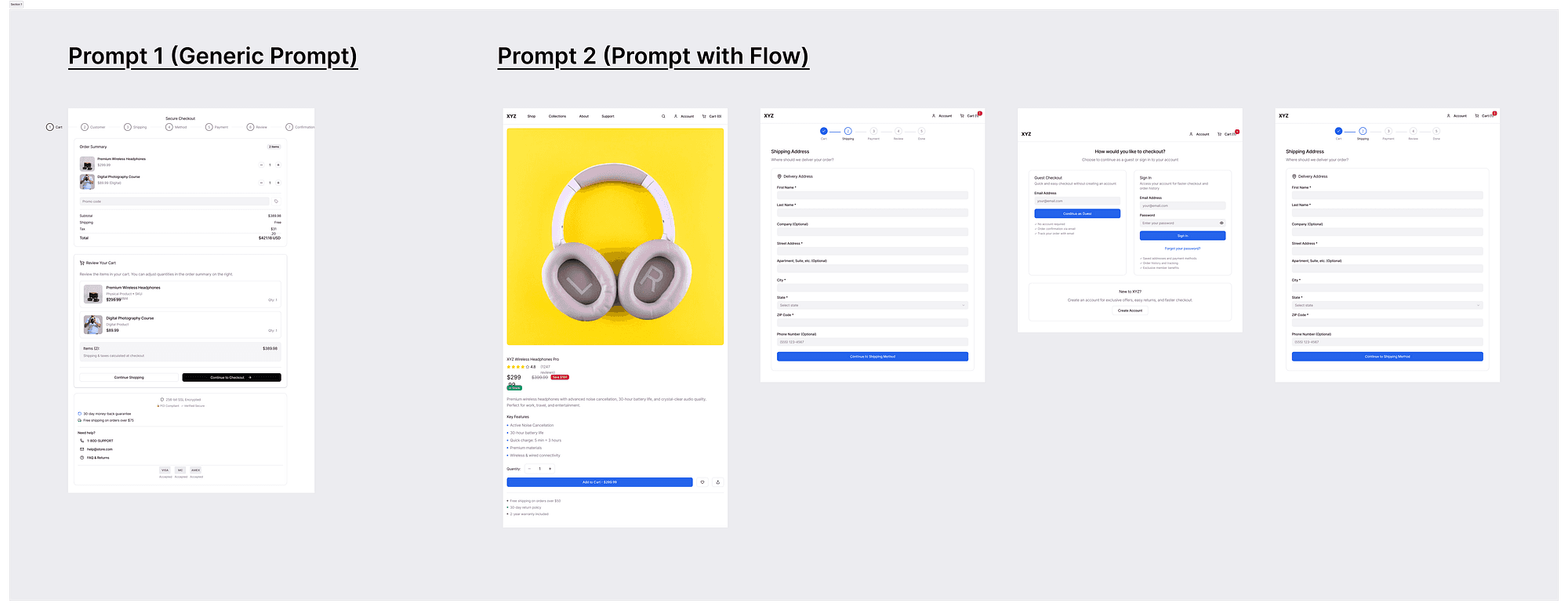Click the green In Stock badge
The image size is (1568, 610).
(x=514, y=388)
